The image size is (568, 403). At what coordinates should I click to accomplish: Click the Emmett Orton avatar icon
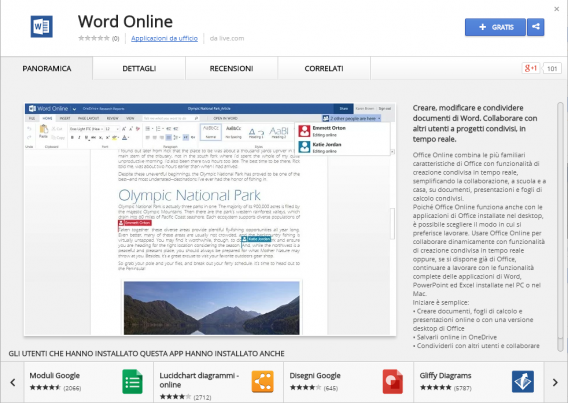(304, 131)
